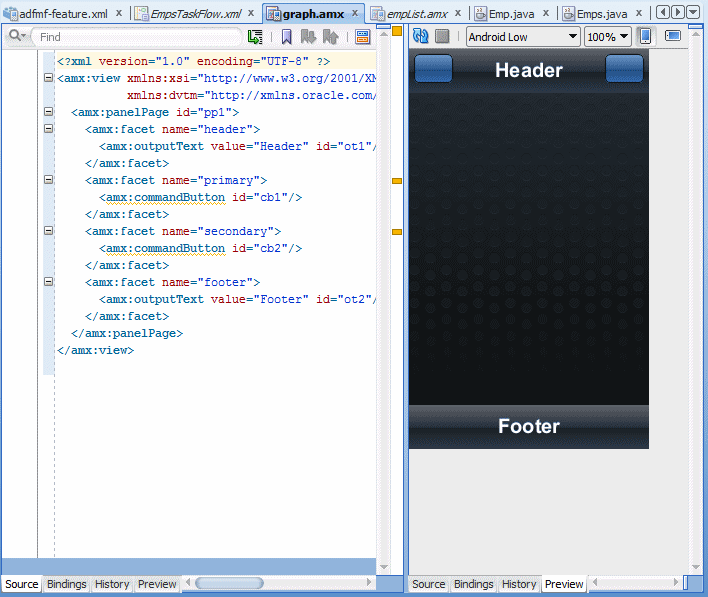Select right pane Preview tab
The width and height of the screenshot is (708, 597).
point(564,584)
